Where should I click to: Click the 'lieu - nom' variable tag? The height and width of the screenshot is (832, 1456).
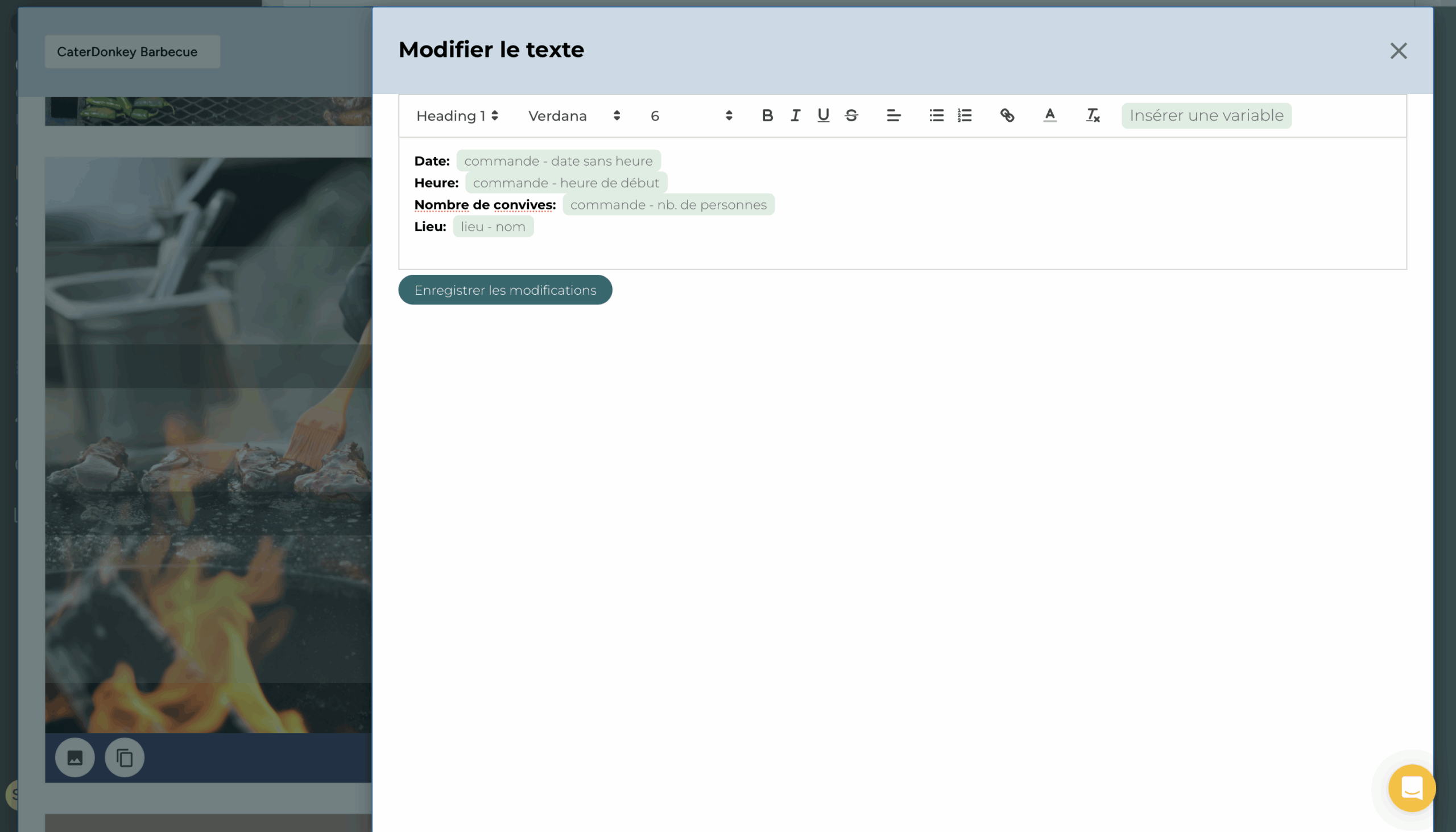tap(493, 226)
